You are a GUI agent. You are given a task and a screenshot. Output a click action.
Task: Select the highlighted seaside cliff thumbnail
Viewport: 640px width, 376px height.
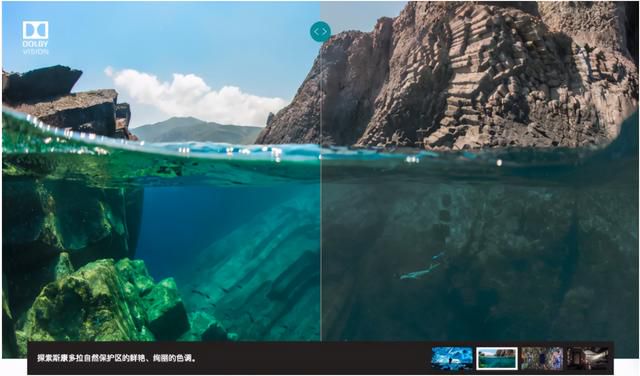pos(497,358)
